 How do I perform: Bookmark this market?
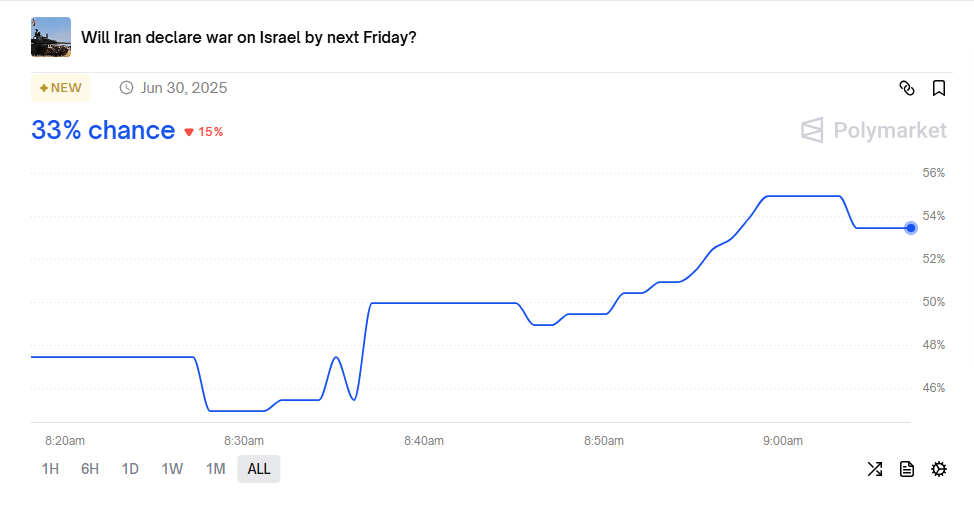click(x=939, y=88)
